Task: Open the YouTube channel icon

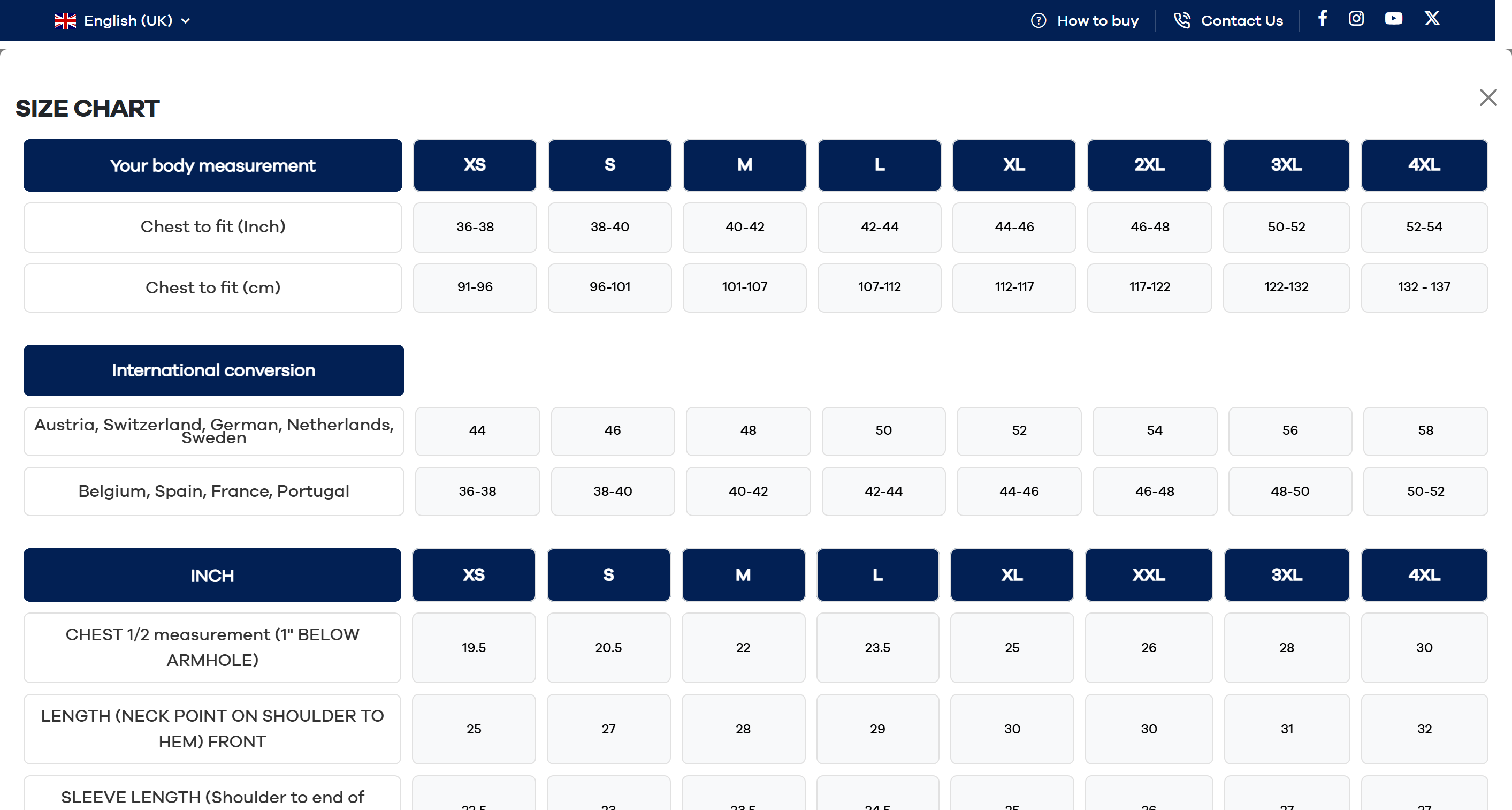Action: tap(1393, 19)
